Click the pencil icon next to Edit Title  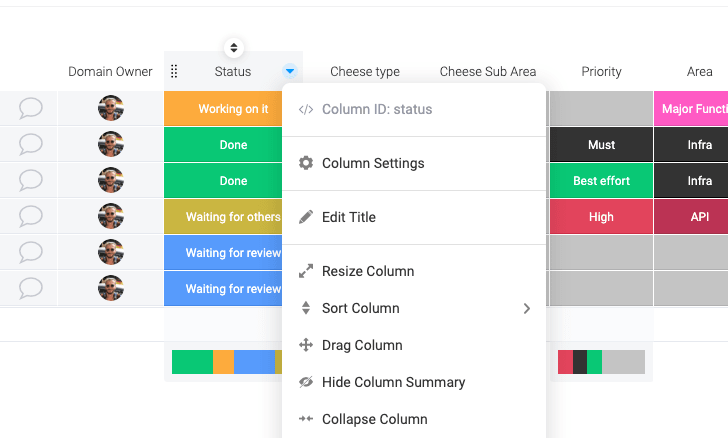[x=306, y=217]
